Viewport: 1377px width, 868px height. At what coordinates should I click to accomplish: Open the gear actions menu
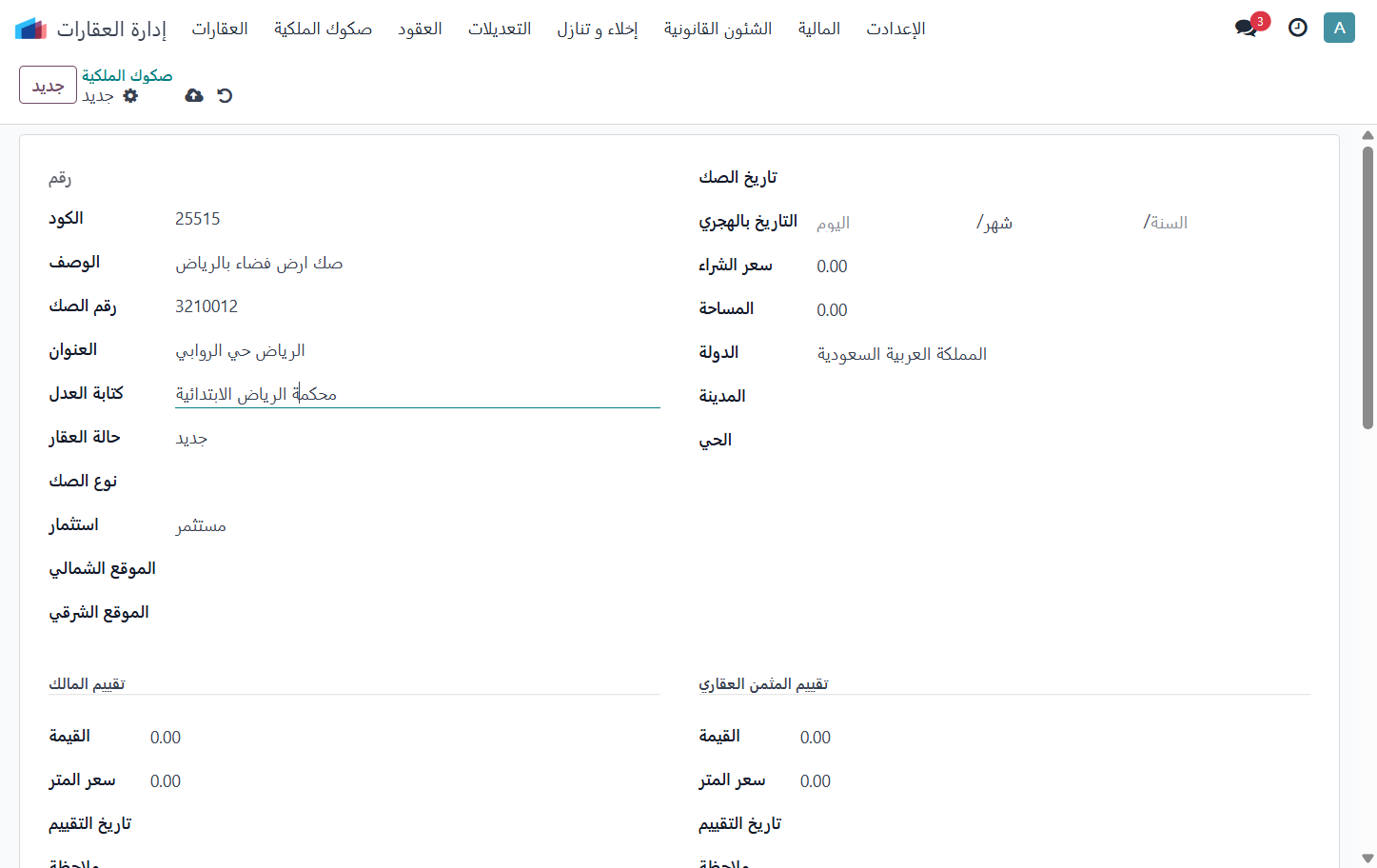point(130,95)
